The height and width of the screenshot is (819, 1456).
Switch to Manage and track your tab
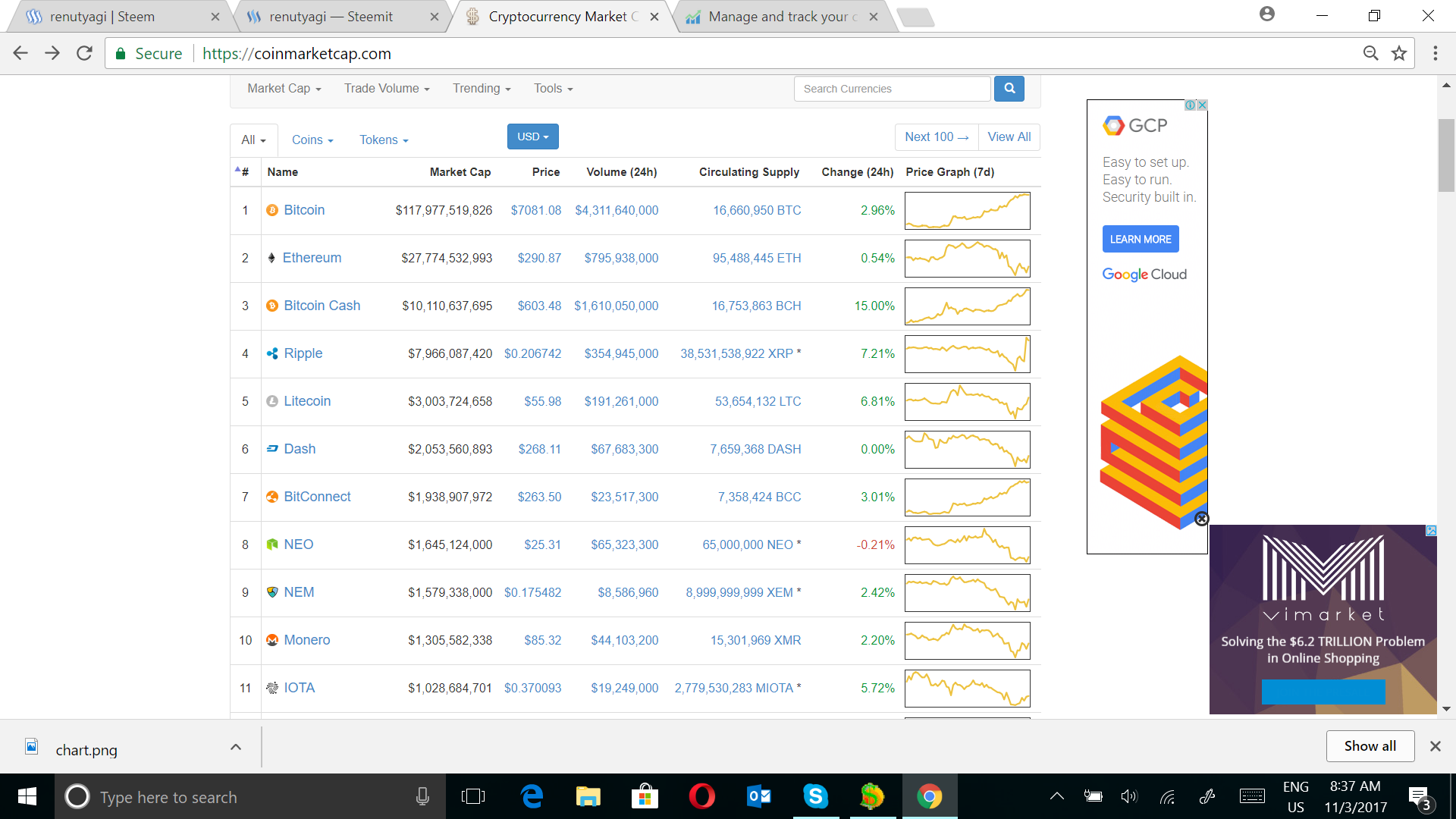[783, 17]
